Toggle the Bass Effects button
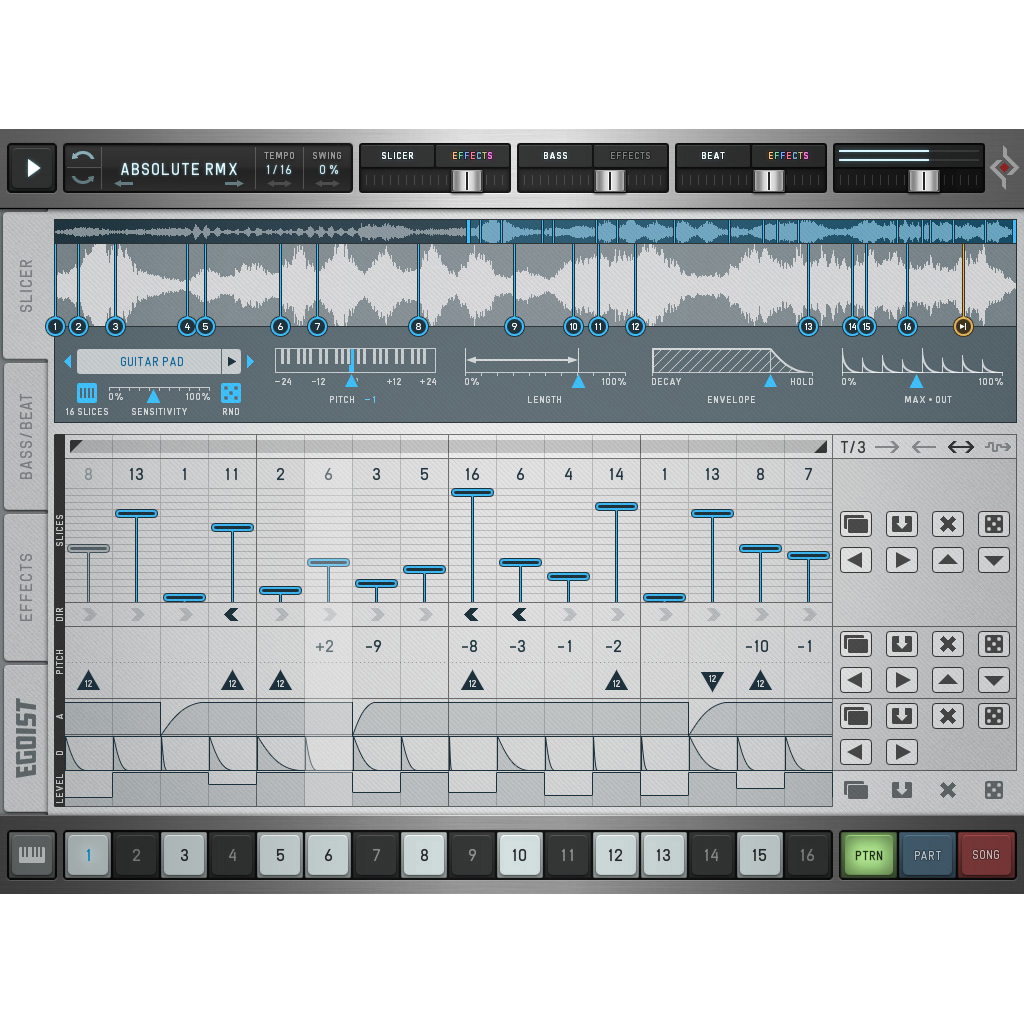1024x1024 pixels. click(630, 156)
